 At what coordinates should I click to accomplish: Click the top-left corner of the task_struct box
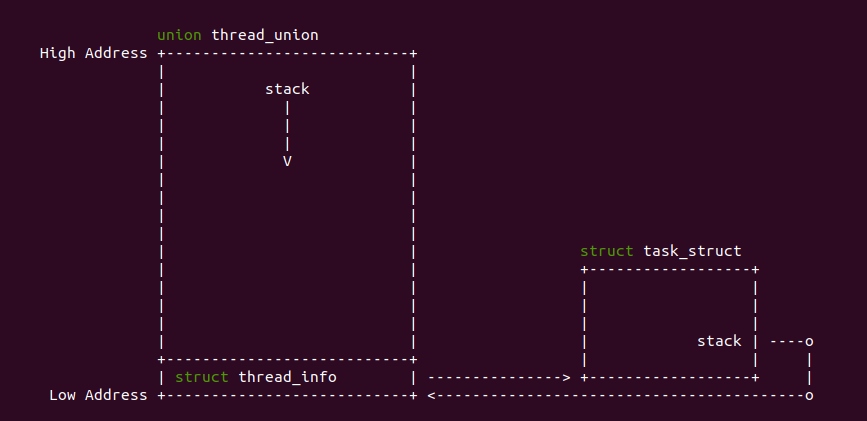584,269
